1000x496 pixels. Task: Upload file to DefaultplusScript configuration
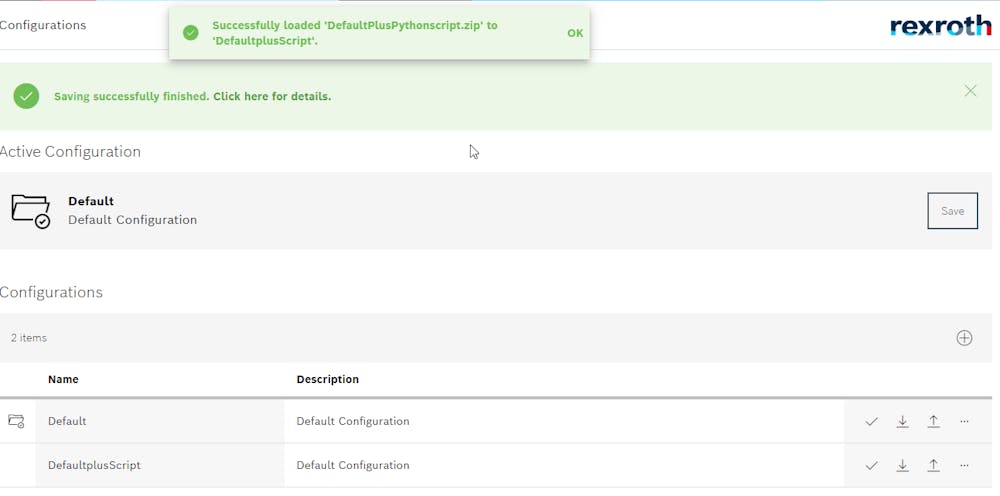point(933,466)
